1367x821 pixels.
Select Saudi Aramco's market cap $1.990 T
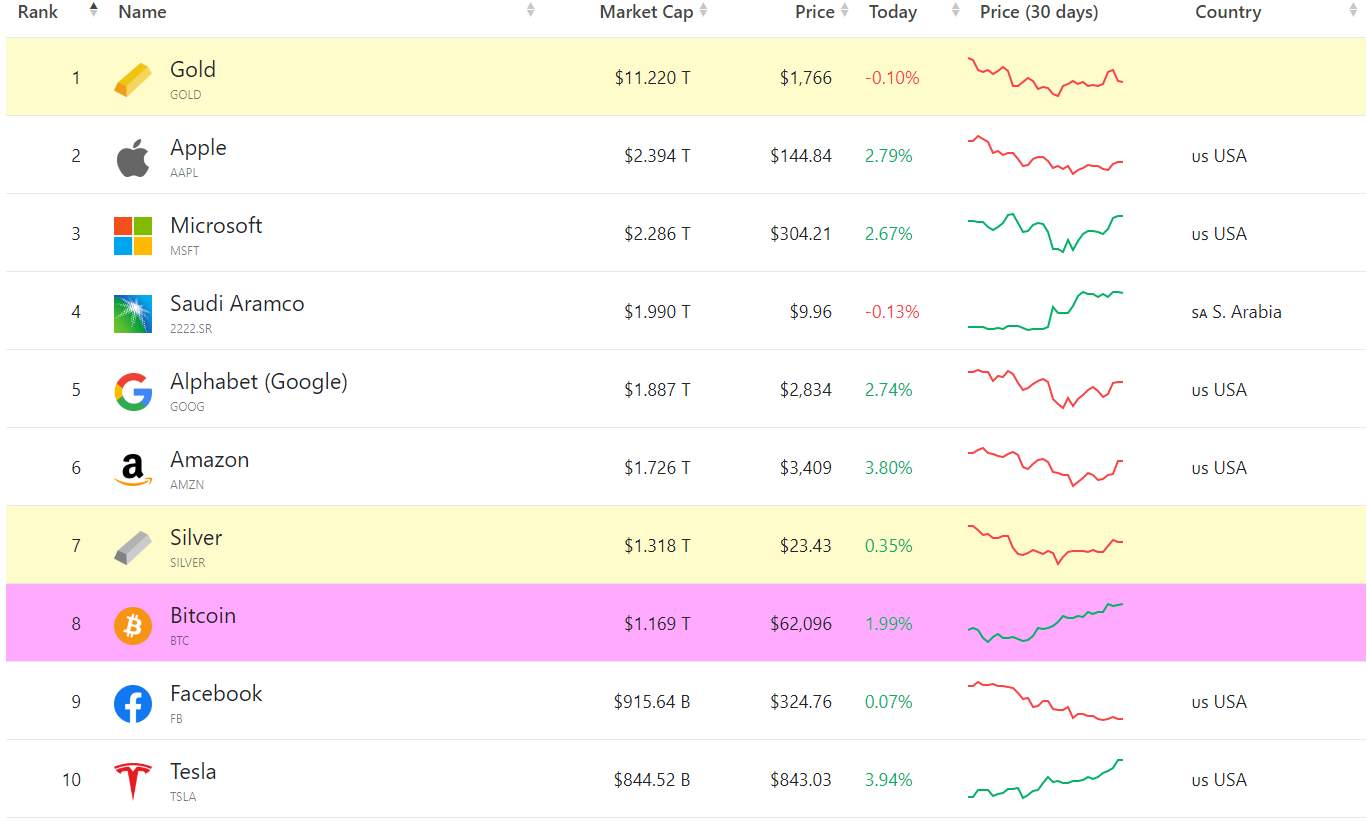pos(657,312)
